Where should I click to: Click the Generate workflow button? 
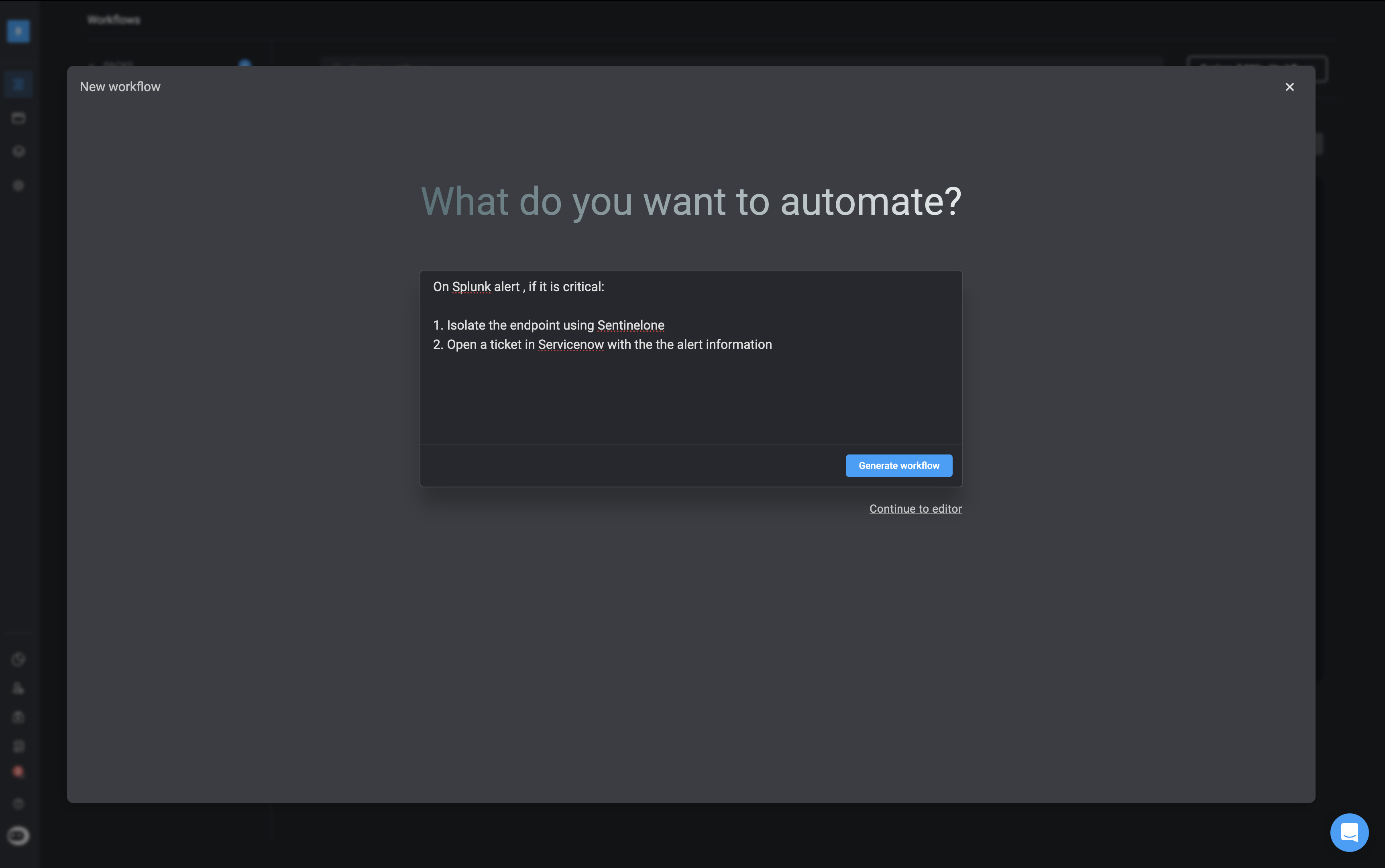coord(899,466)
